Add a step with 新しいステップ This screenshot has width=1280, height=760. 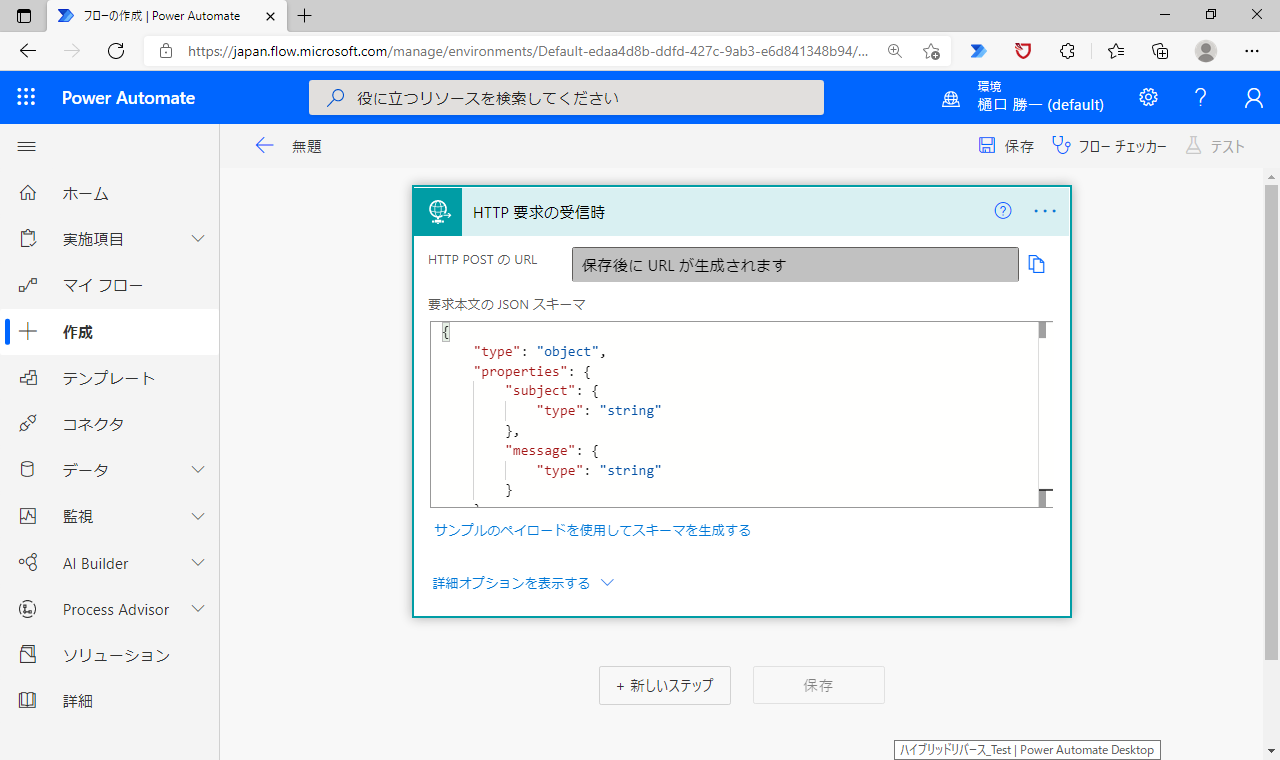665,685
